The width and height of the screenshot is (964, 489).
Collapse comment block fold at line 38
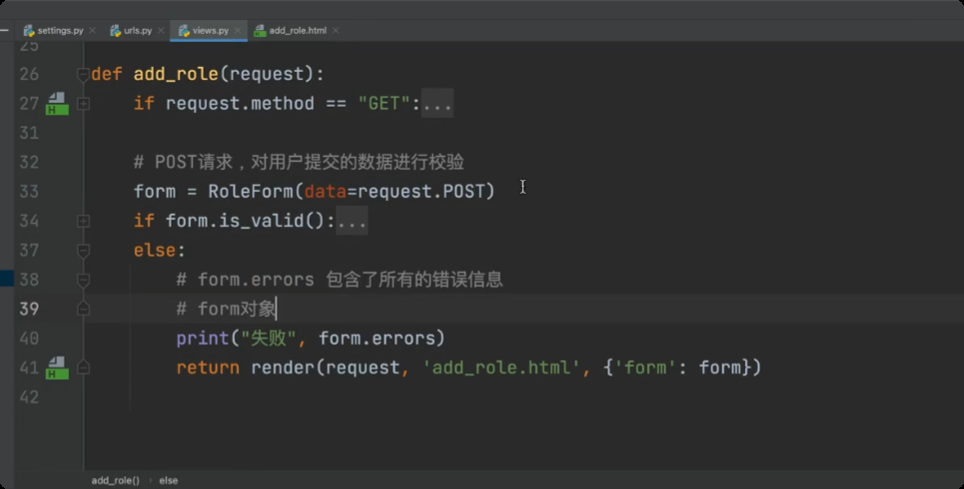click(83, 280)
